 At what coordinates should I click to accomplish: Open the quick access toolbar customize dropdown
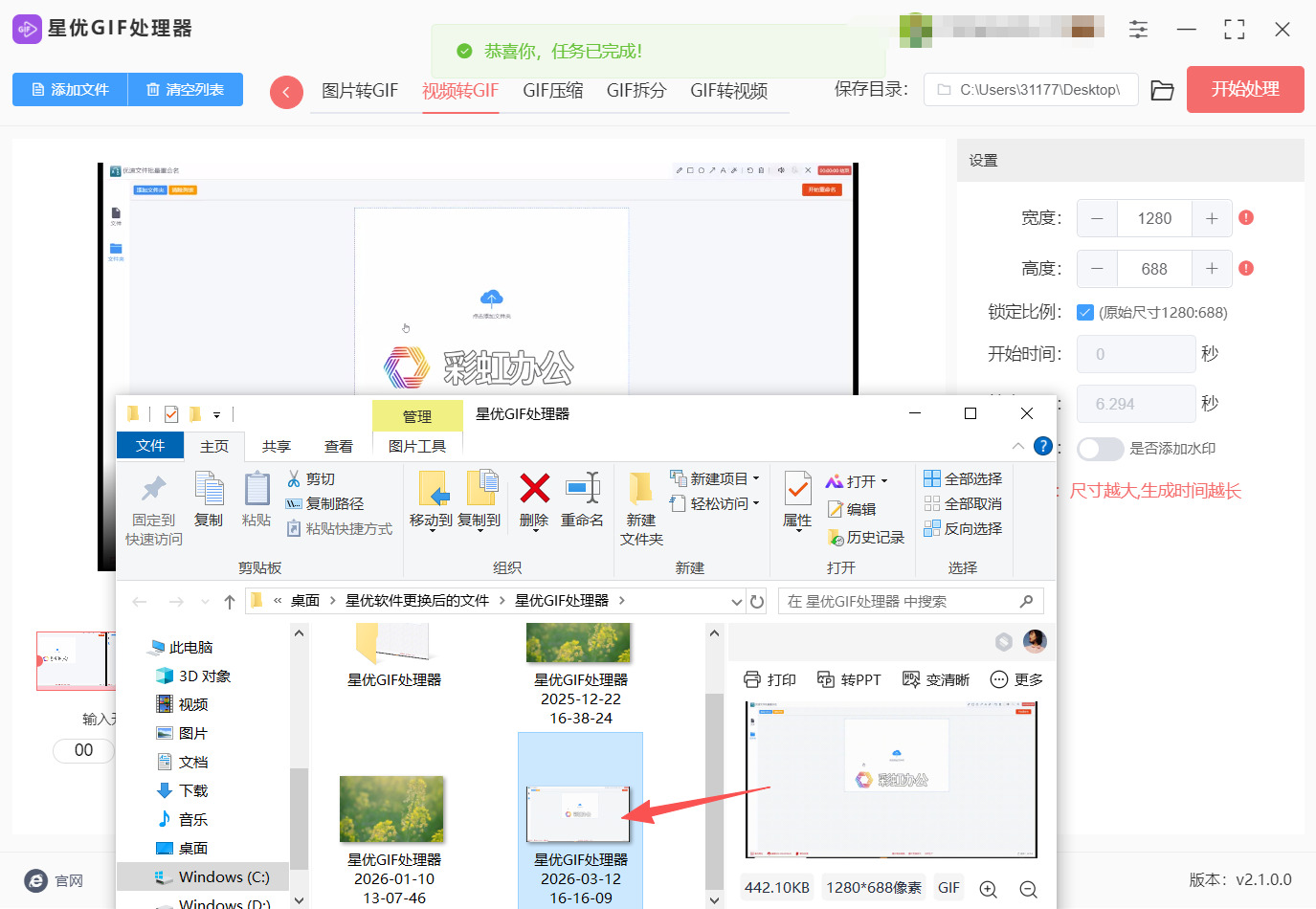pyautogui.click(x=217, y=415)
